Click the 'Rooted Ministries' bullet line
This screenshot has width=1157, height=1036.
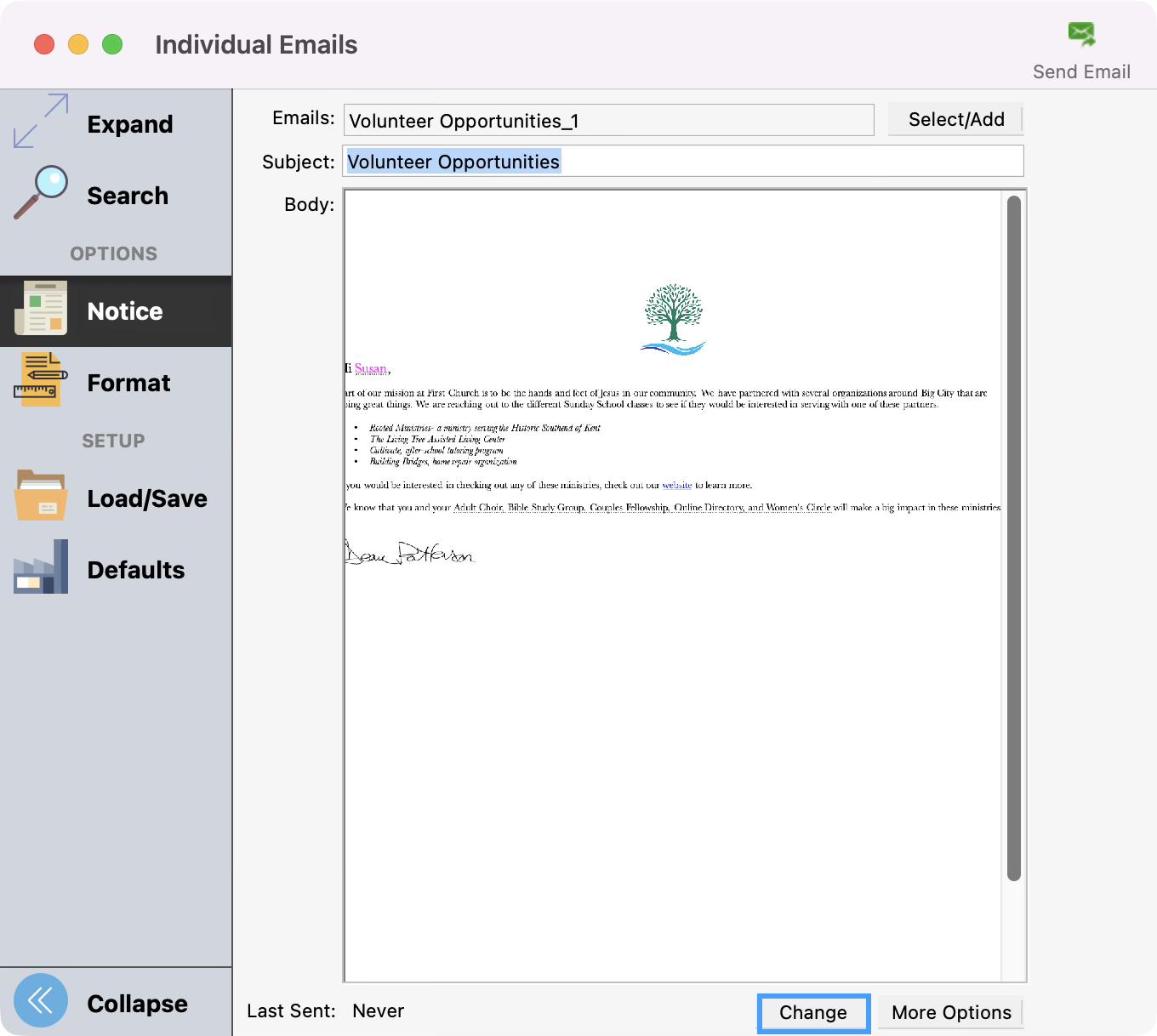pos(485,428)
